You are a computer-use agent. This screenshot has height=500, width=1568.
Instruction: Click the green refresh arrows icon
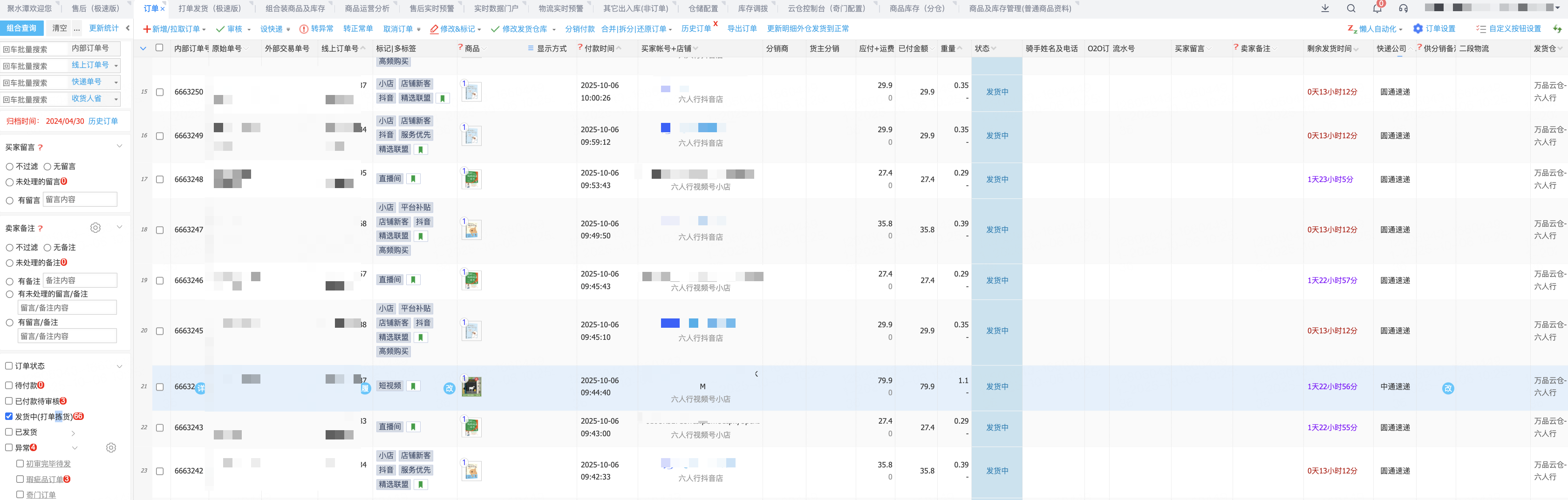tap(1557, 28)
